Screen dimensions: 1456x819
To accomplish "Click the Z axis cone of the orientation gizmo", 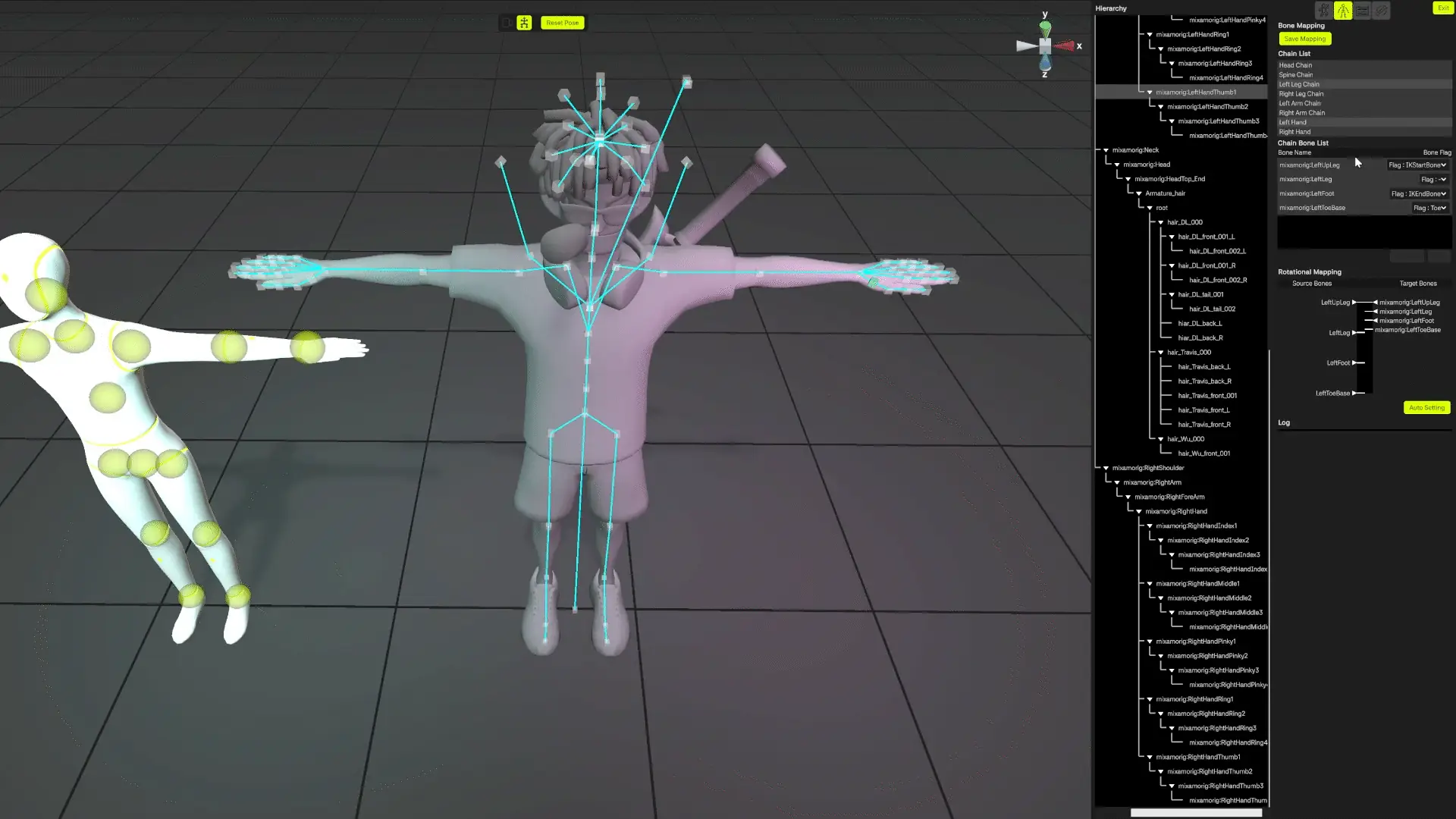I will click(x=1045, y=64).
